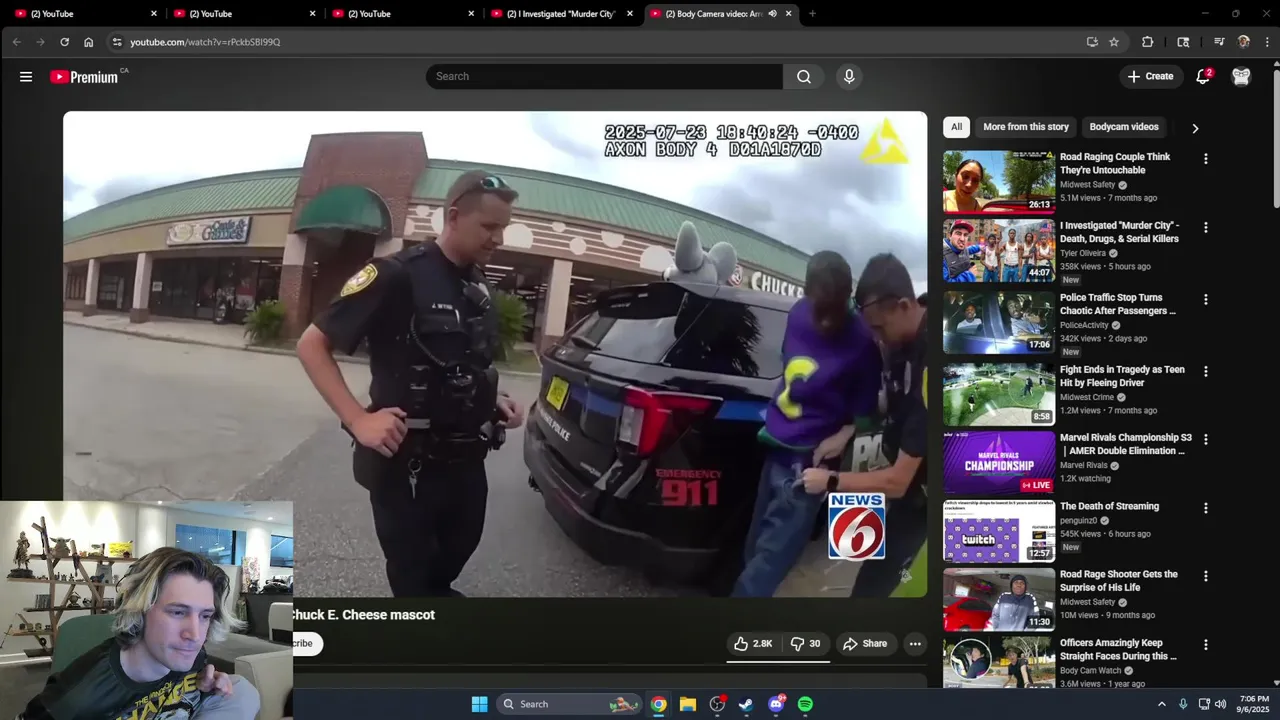The image size is (1280, 720).
Task: Go to YouTube Premium home logo
Action: tap(84, 77)
